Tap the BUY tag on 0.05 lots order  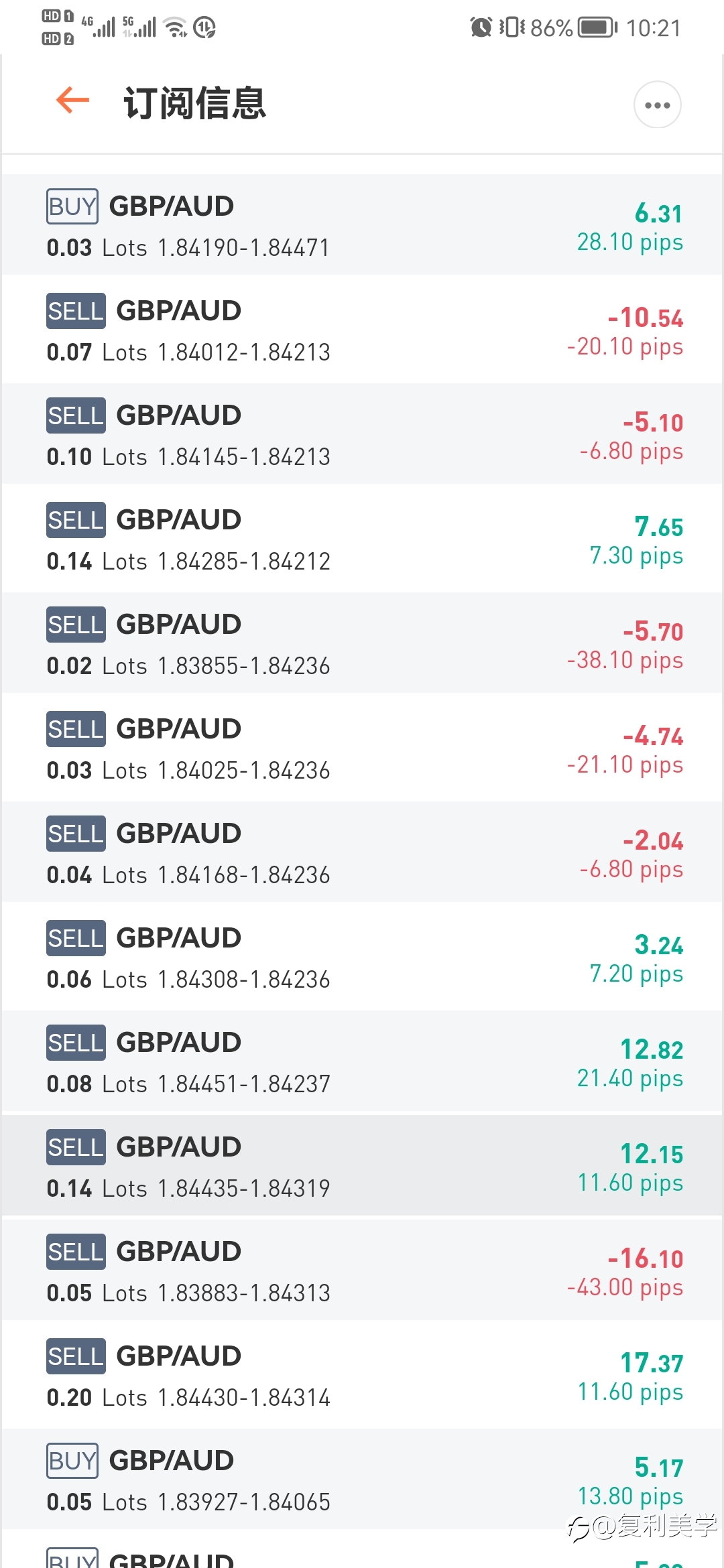[x=72, y=1461]
